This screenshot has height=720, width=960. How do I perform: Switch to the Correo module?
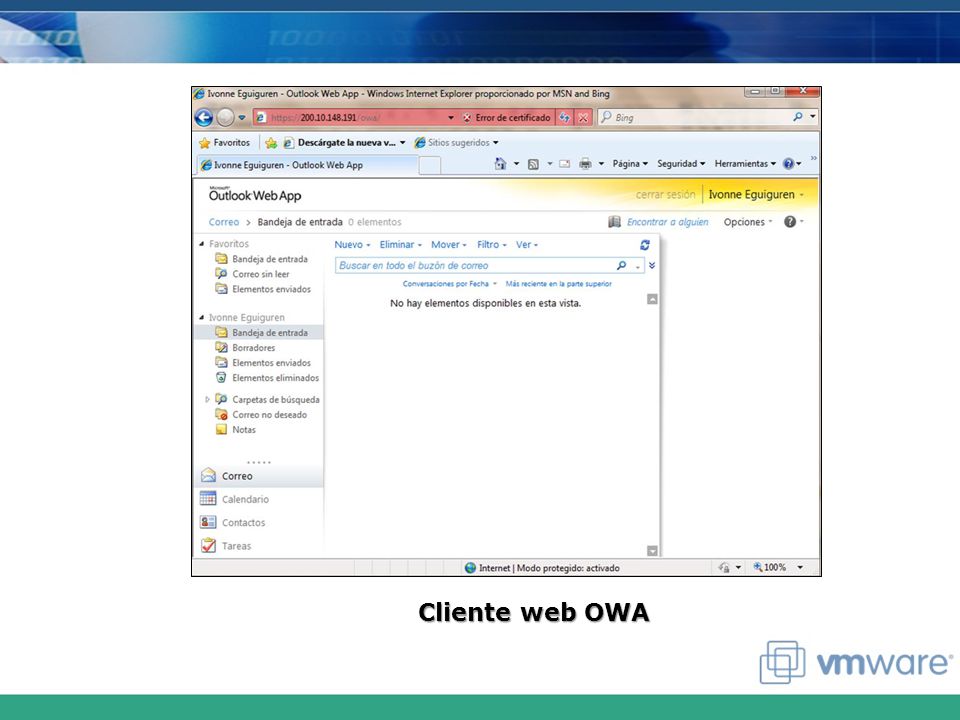pyautogui.click(x=259, y=476)
